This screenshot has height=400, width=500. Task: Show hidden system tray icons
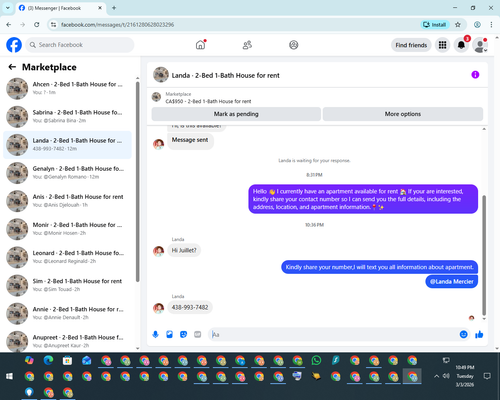[x=436, y=376]
